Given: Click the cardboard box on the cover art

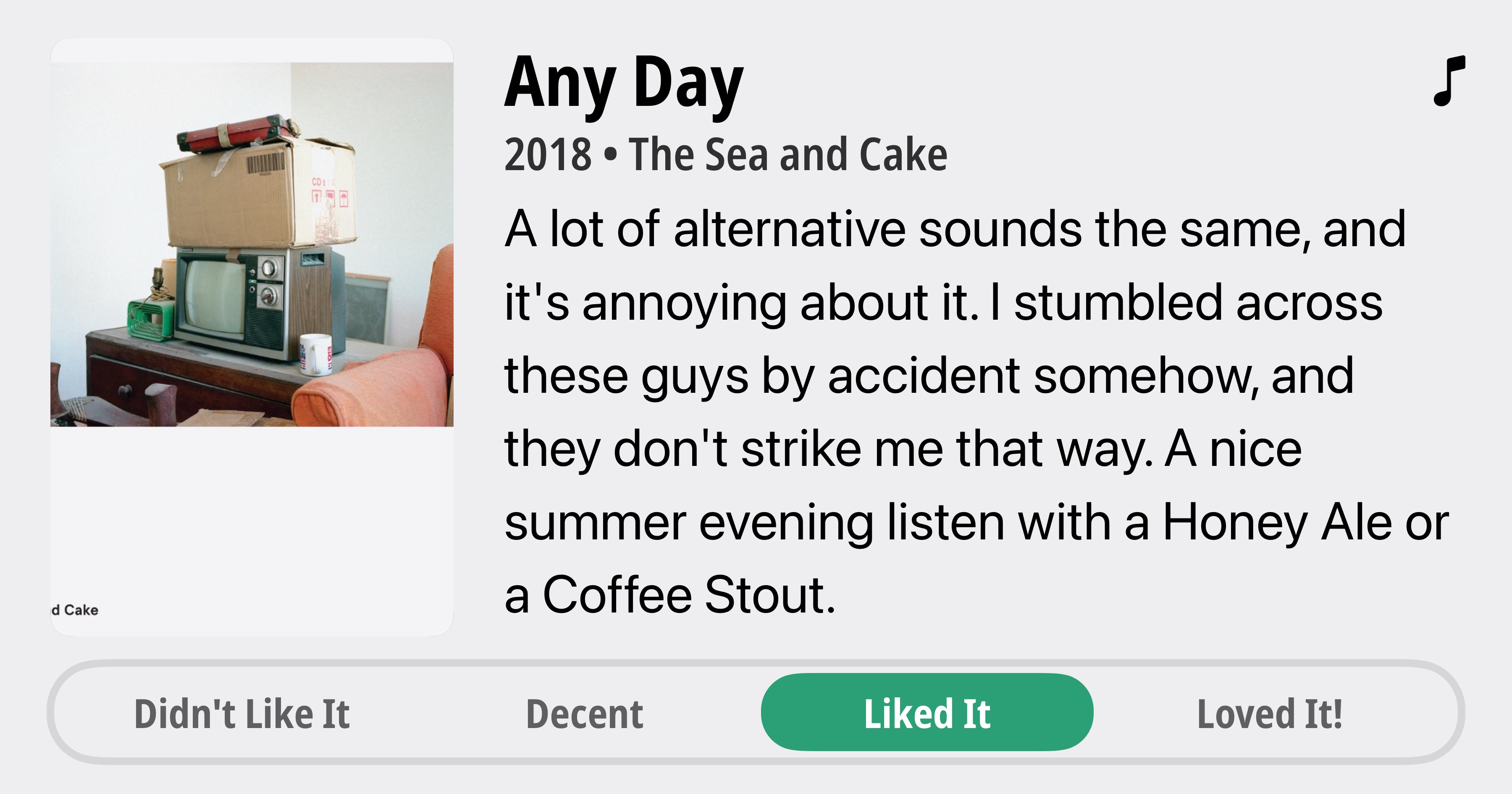Looking at the screenshot, I should [258, 194].
